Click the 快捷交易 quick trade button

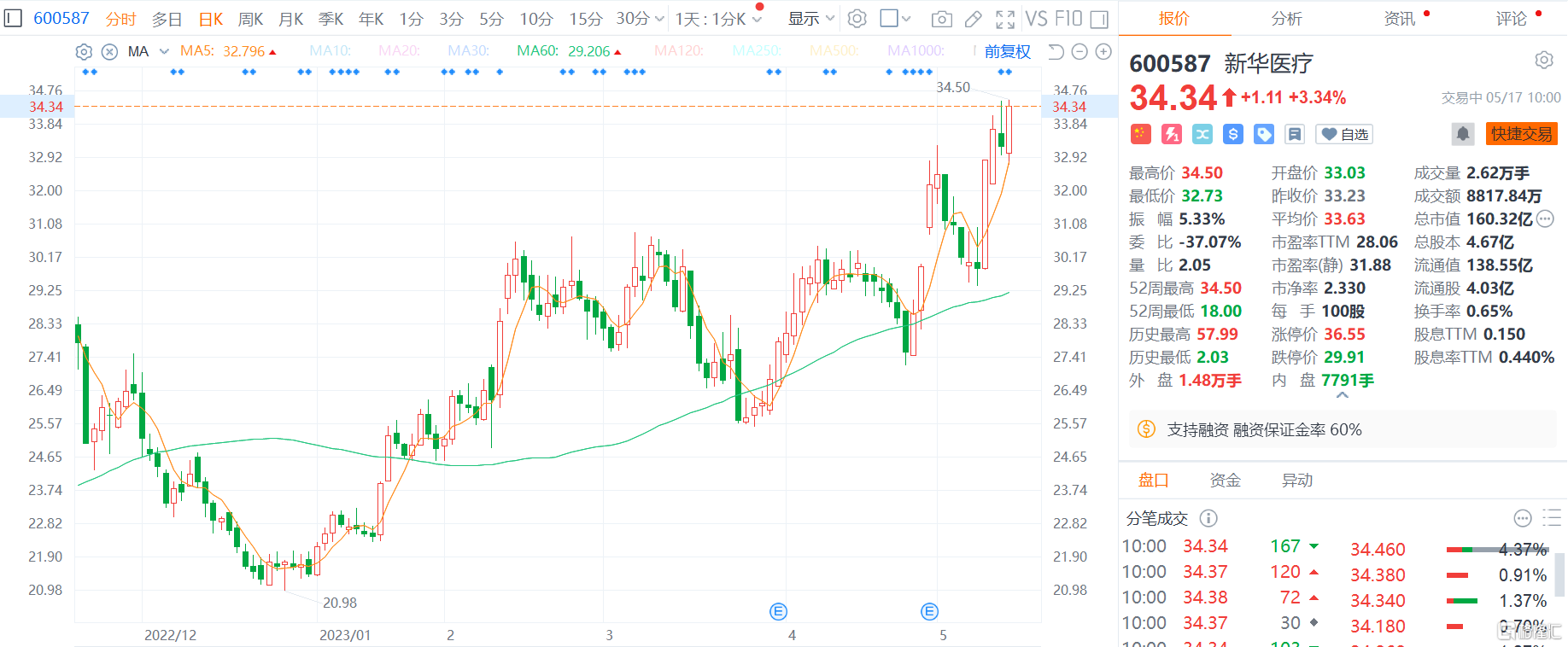(1522, 134)
